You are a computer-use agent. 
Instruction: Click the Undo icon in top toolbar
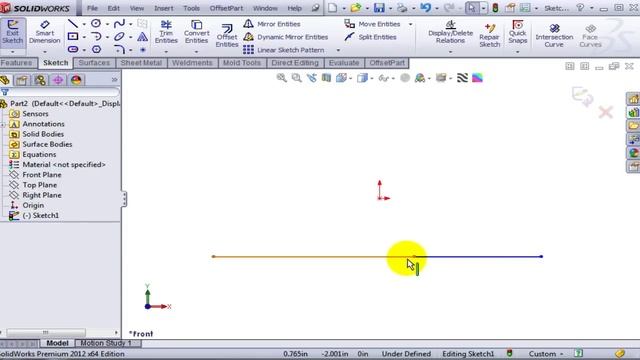click(426, 8)
